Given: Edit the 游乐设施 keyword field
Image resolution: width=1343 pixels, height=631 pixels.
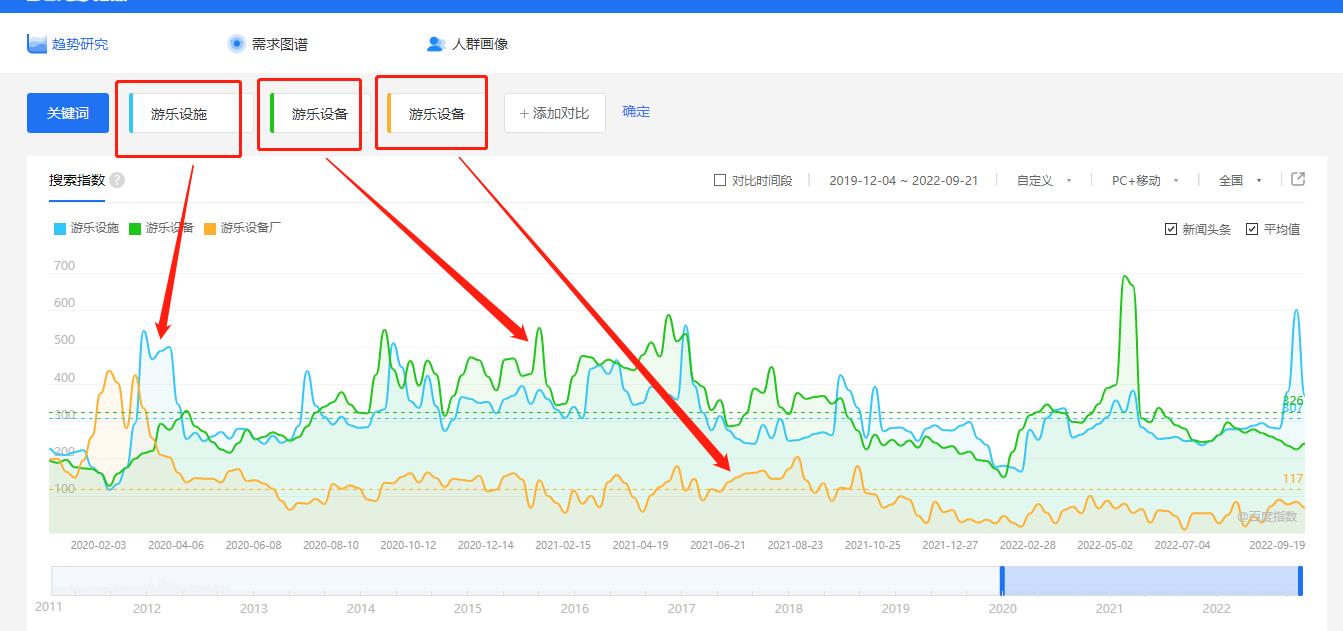Looking at the screenshot, I should [184, 114].
